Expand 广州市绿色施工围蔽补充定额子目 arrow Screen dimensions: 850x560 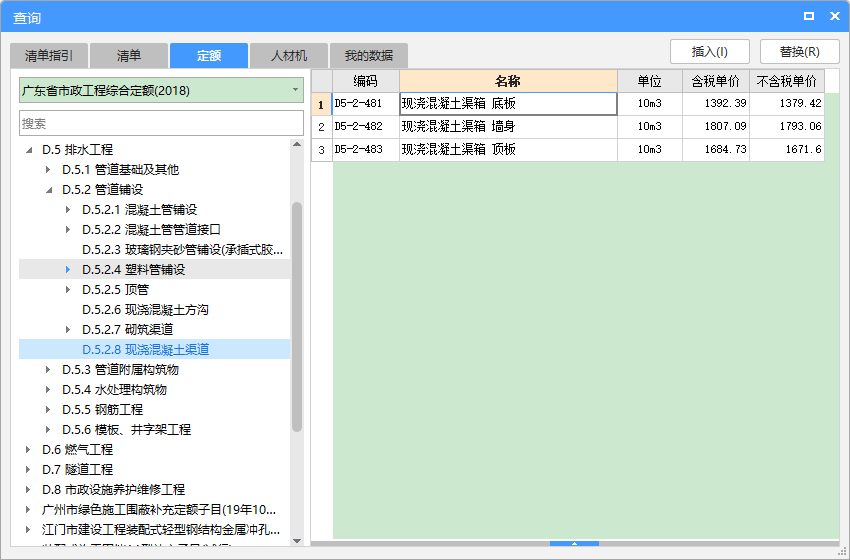coord(28,510)
